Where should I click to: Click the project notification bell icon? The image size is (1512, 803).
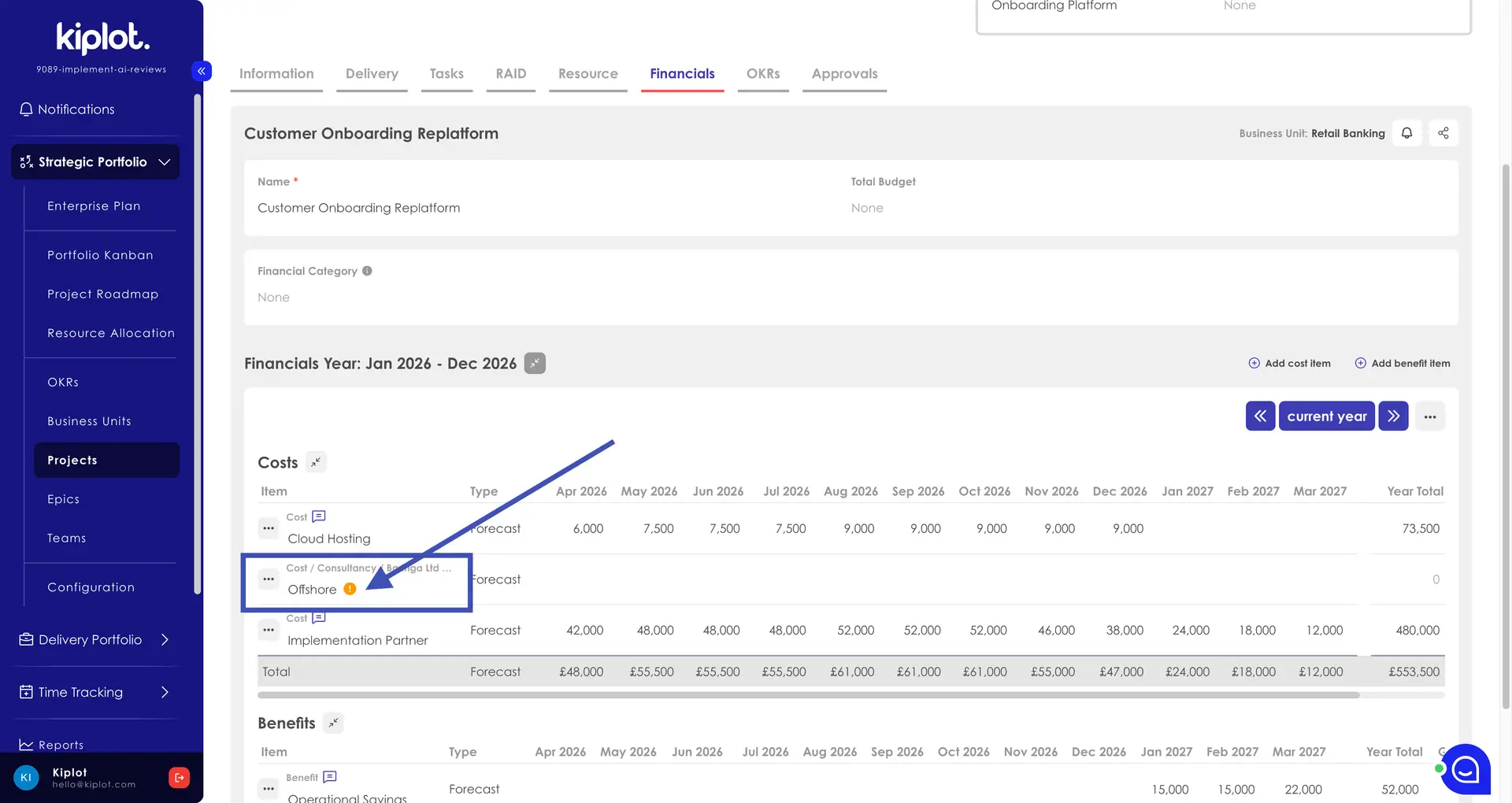1406,133
